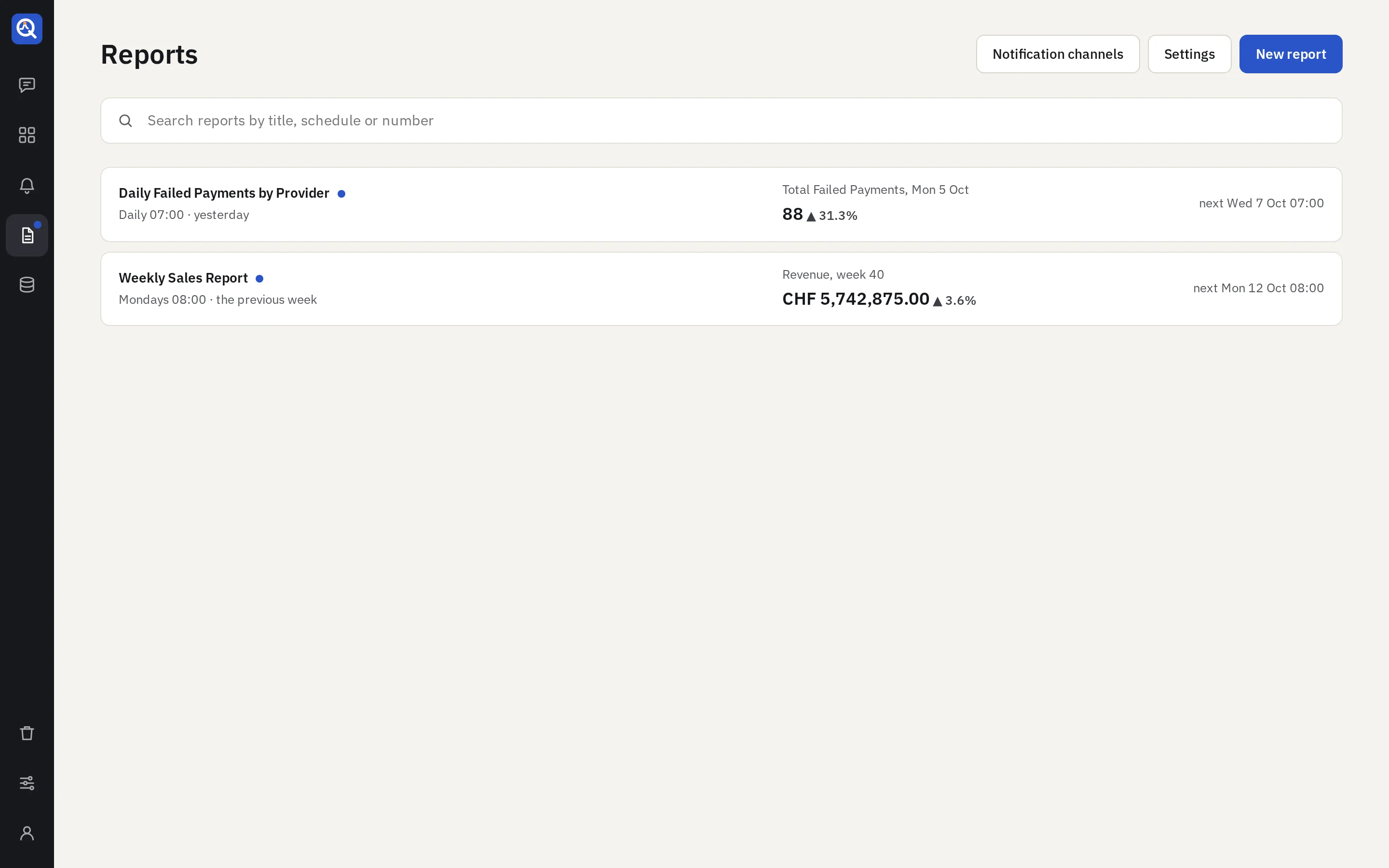Open the trash bin icon
Image resolution: width=1389 pixels, height=868 pixels.
tap(27, 733)
